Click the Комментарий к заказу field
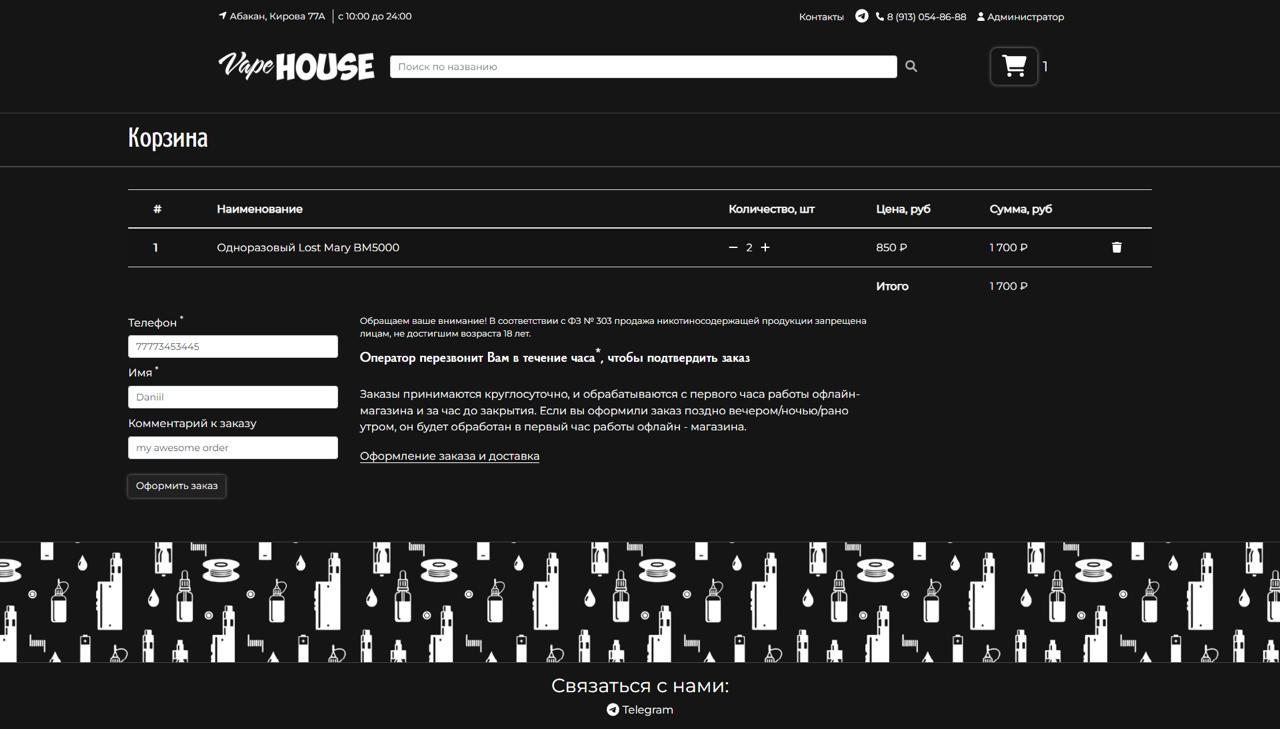The width and height of the screenshot is (1280, 729). pyautogui.click(x=232, y=447)
